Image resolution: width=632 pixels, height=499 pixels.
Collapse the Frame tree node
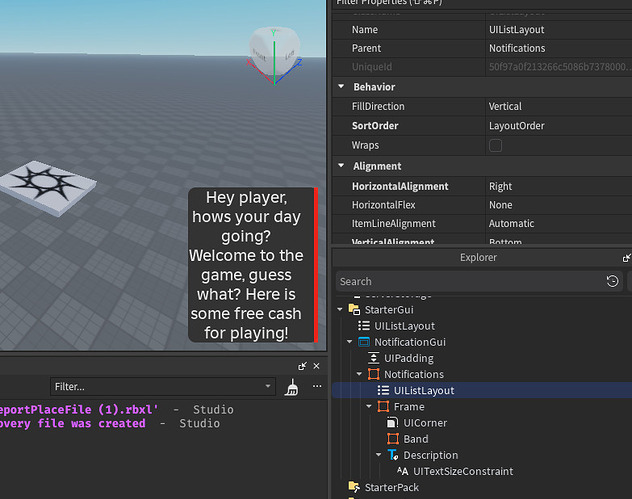[x=369, y=406]
